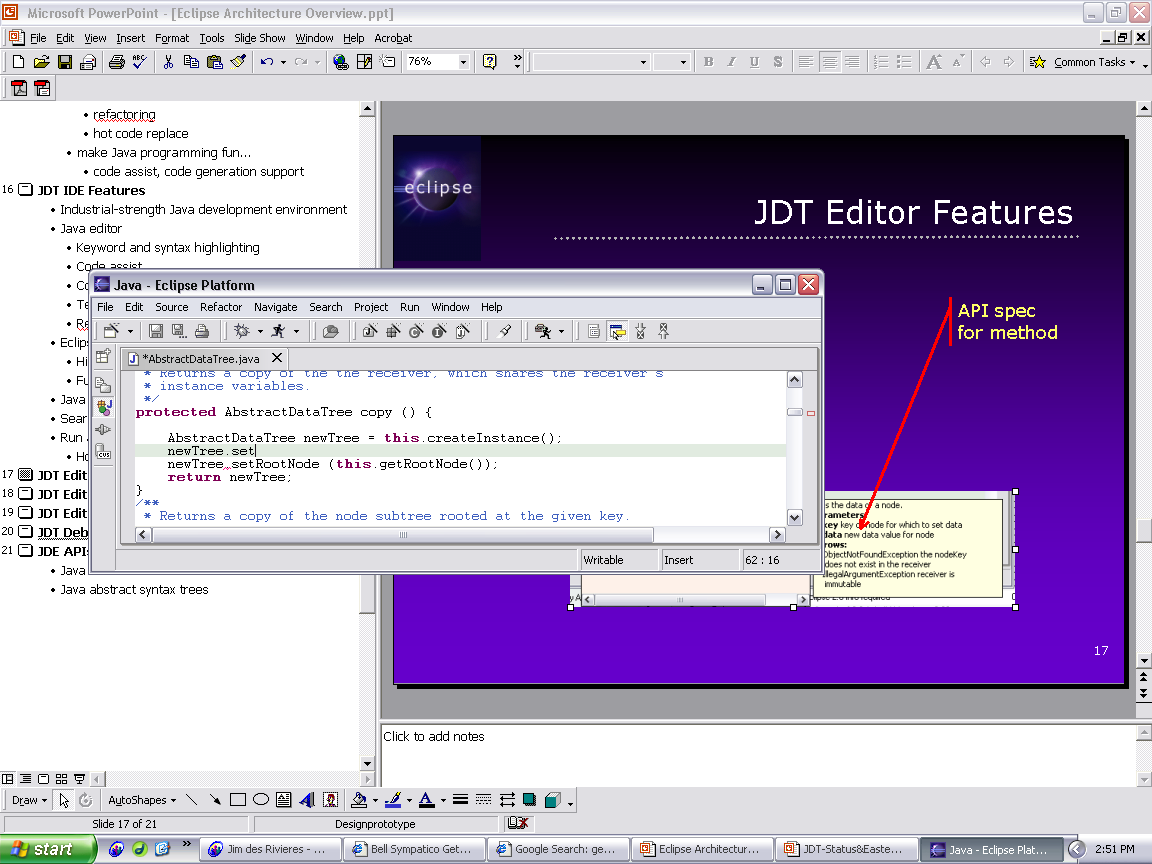Click the Save icon in PowerPoint toolbar

[64, 62]
